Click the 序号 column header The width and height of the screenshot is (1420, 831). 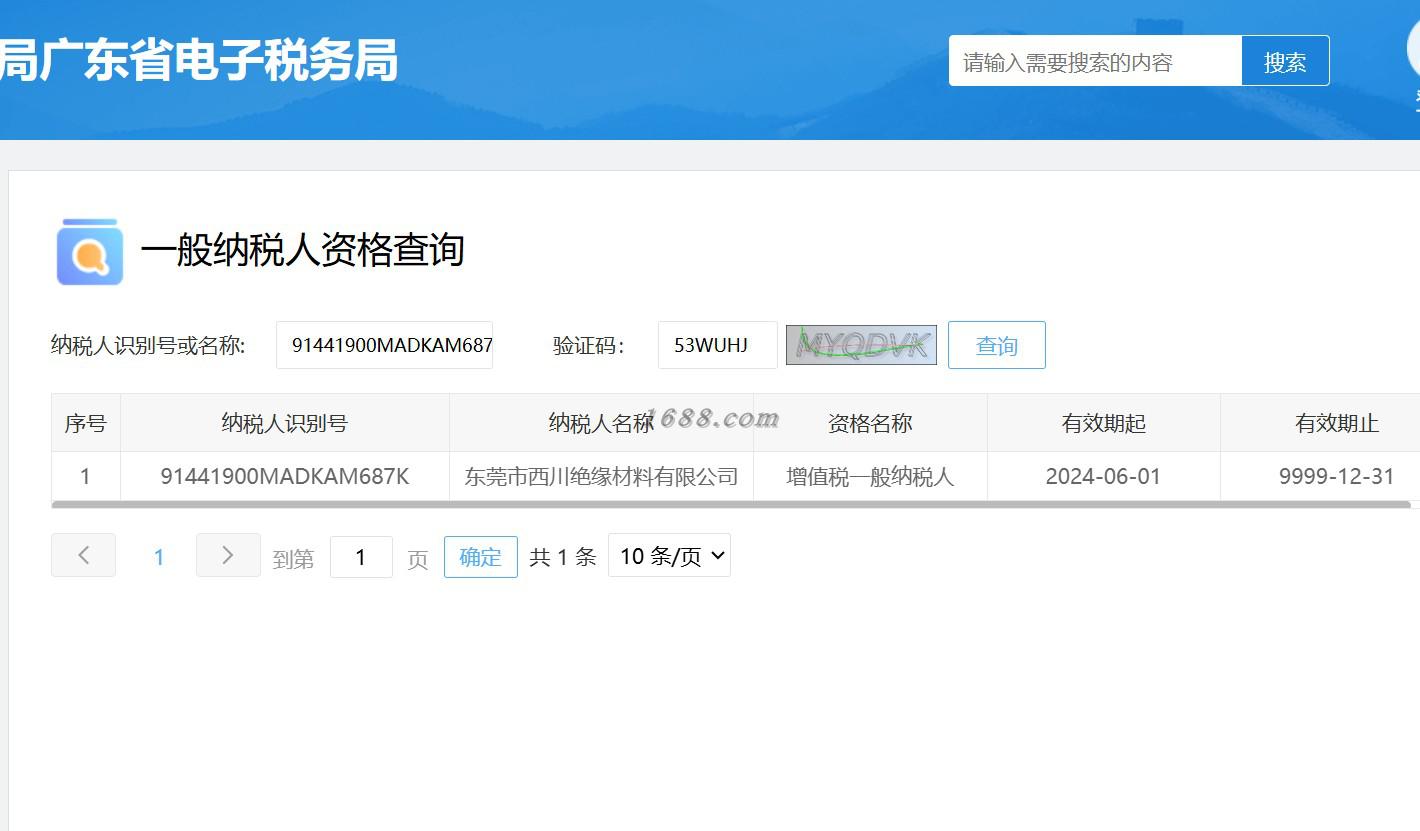[x=86, y=423]
